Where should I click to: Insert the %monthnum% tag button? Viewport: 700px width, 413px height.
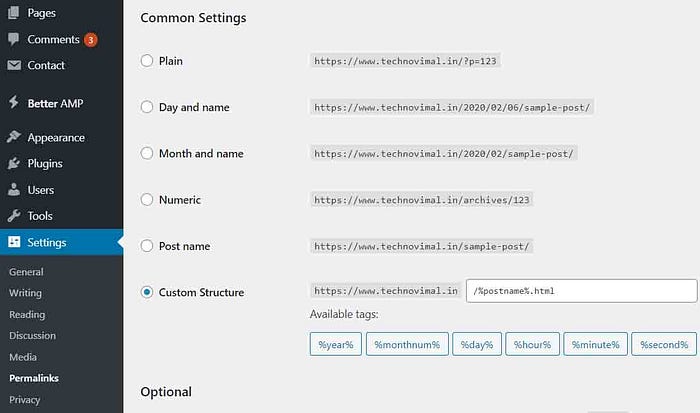[407, 344]
